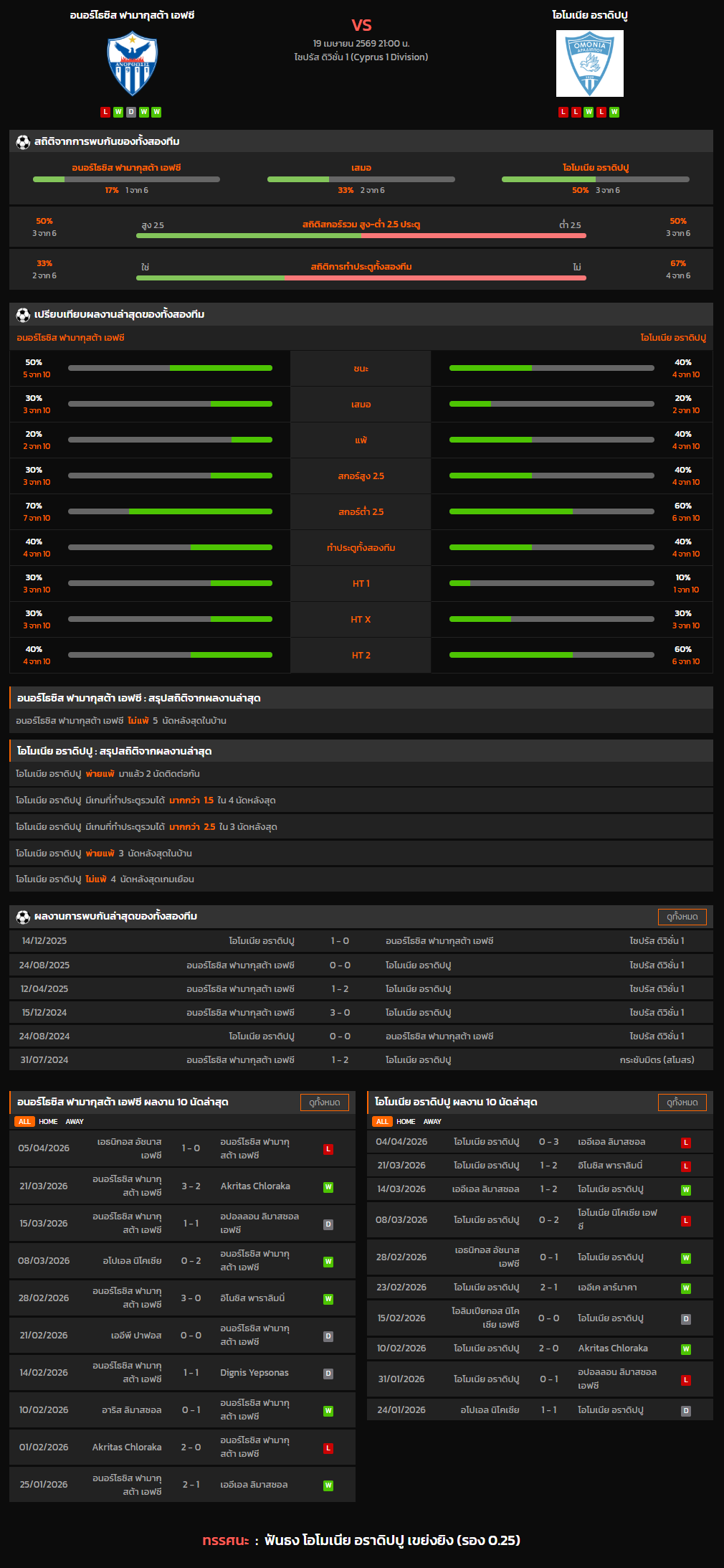Click gray D badge on 15/02/2026 Omonia match
724x1568 pixels.
686,1319
